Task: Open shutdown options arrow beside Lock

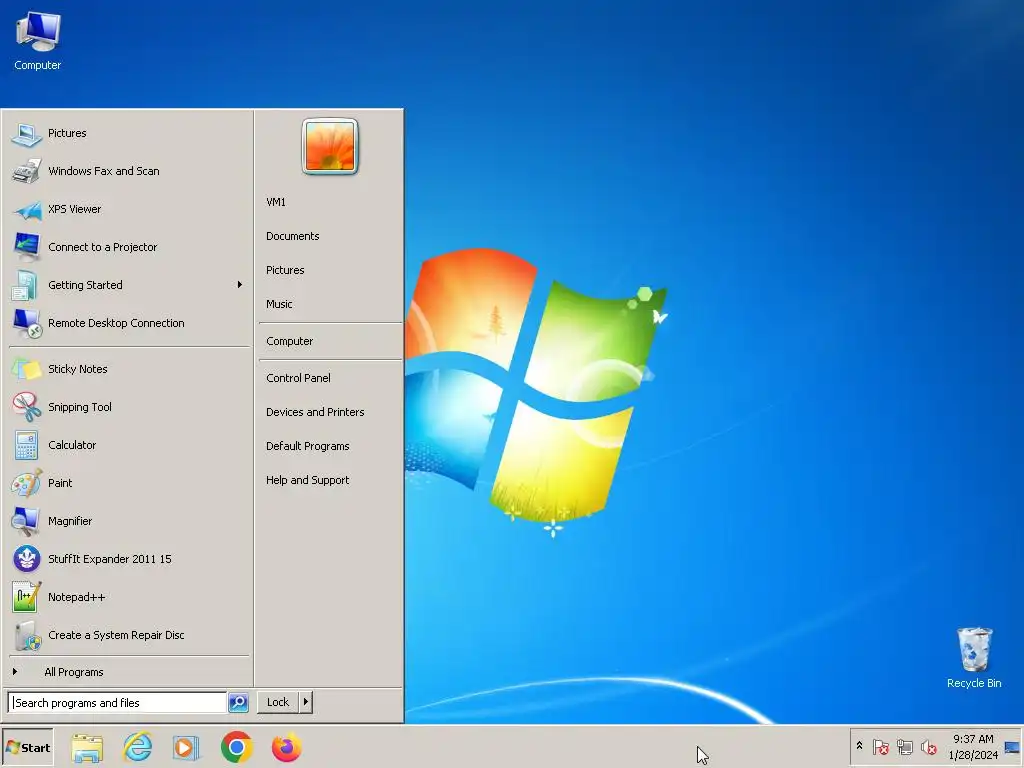Action: 306,702
